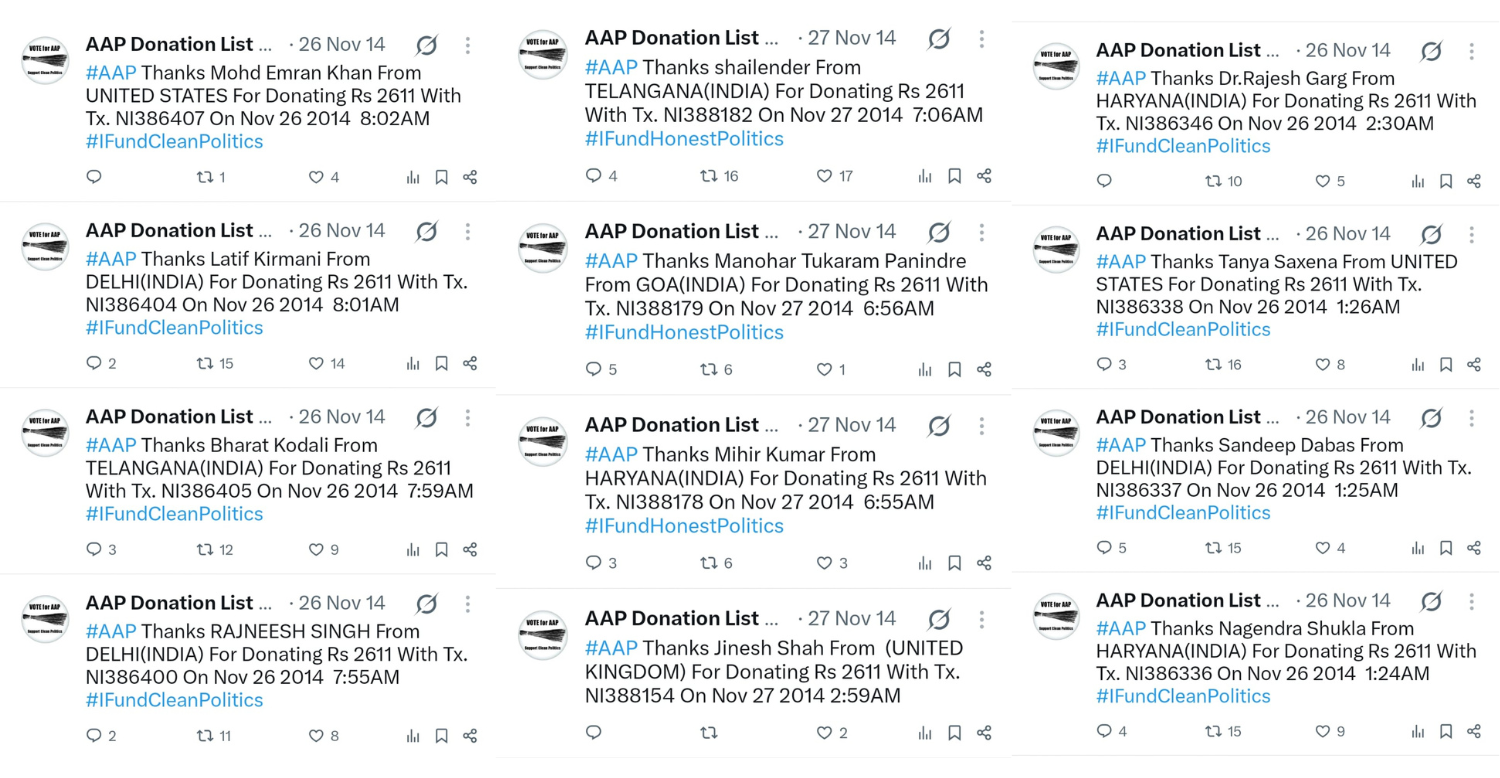This screenshot has height=778, width=1500.
Task: Open avatar thumbnail on Jinesh Shah tweet
Action: 543,636
